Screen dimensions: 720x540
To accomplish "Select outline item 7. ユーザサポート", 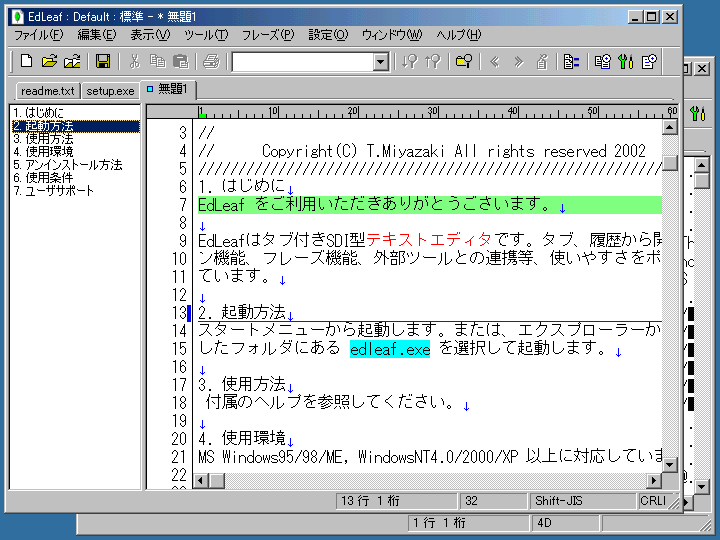I will [x=75, y=191].
